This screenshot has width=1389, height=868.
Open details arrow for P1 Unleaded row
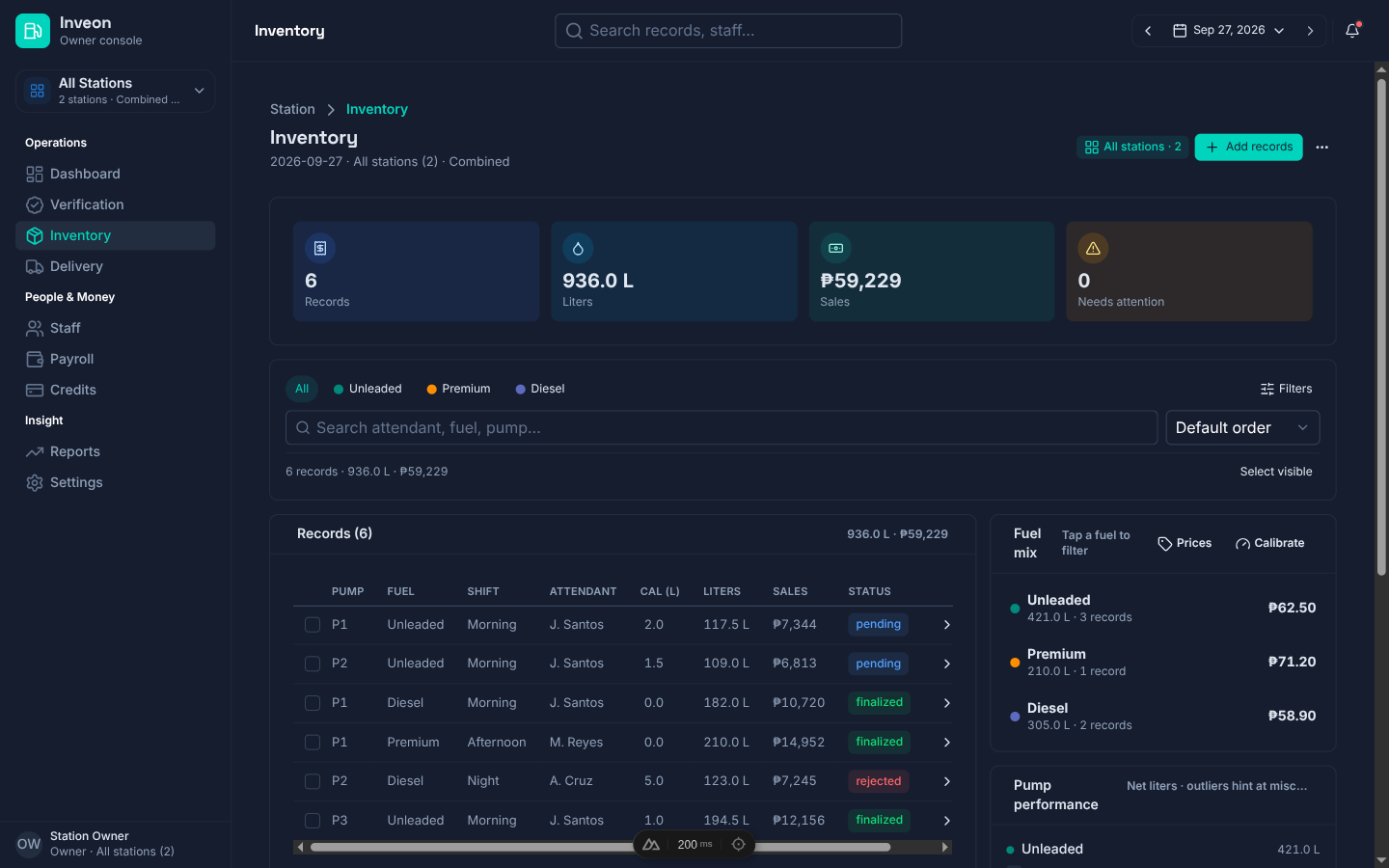(946, 625)
